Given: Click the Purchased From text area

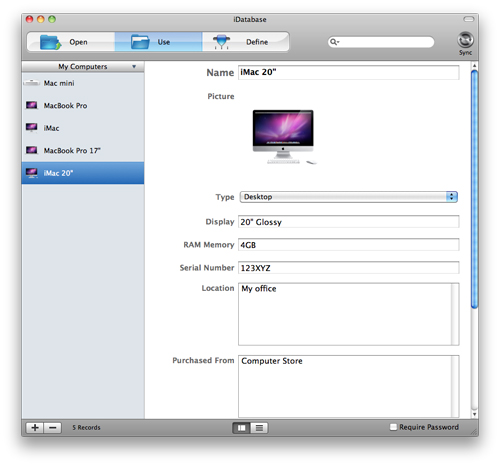Looking at the screenshot, I should (349, 386).
